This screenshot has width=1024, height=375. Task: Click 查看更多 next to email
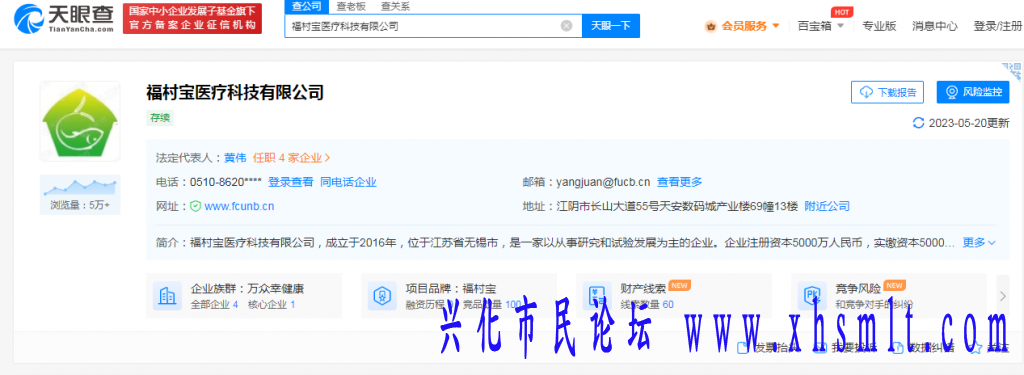[679, 182]
